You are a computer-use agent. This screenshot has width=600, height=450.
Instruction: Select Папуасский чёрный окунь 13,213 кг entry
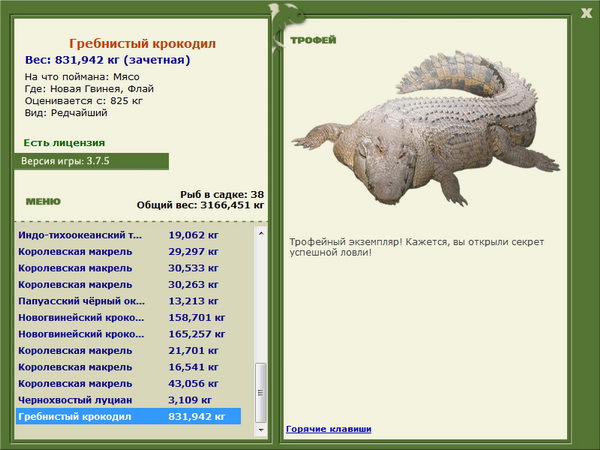point(129,301)
